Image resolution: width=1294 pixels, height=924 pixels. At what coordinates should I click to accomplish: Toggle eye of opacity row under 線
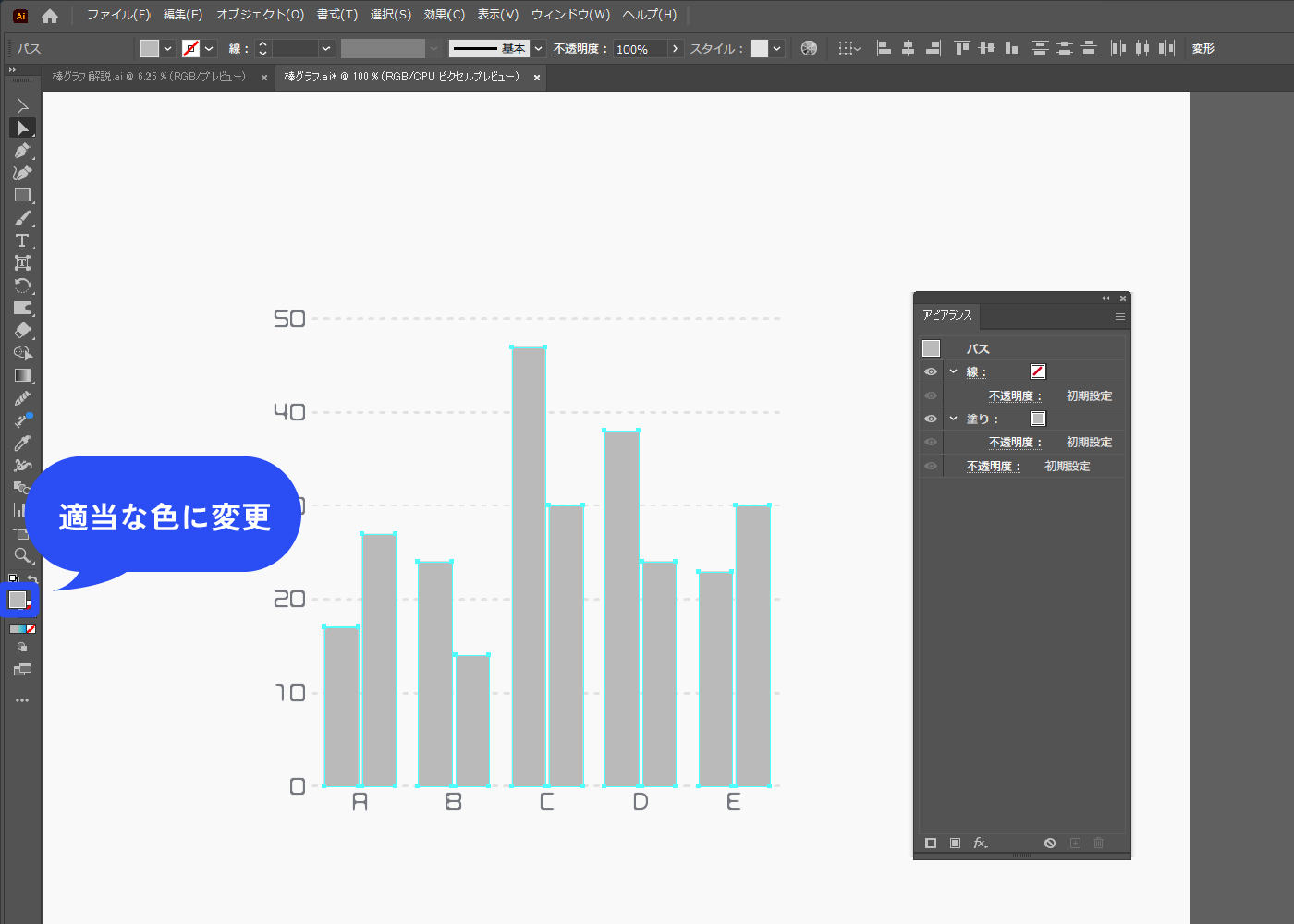click(x=931, y=395)
